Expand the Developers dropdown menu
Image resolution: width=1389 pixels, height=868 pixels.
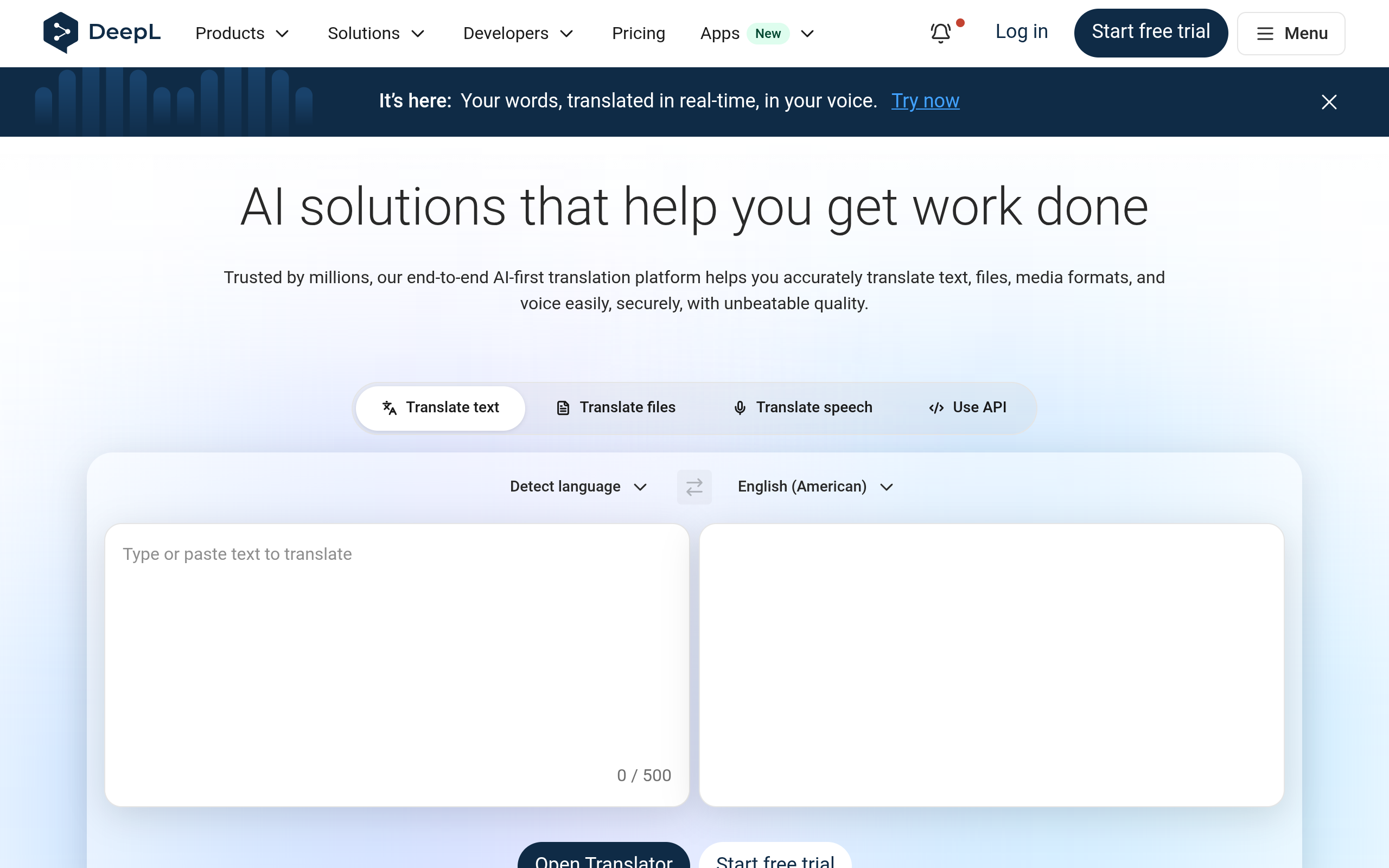tap(518, 33)
